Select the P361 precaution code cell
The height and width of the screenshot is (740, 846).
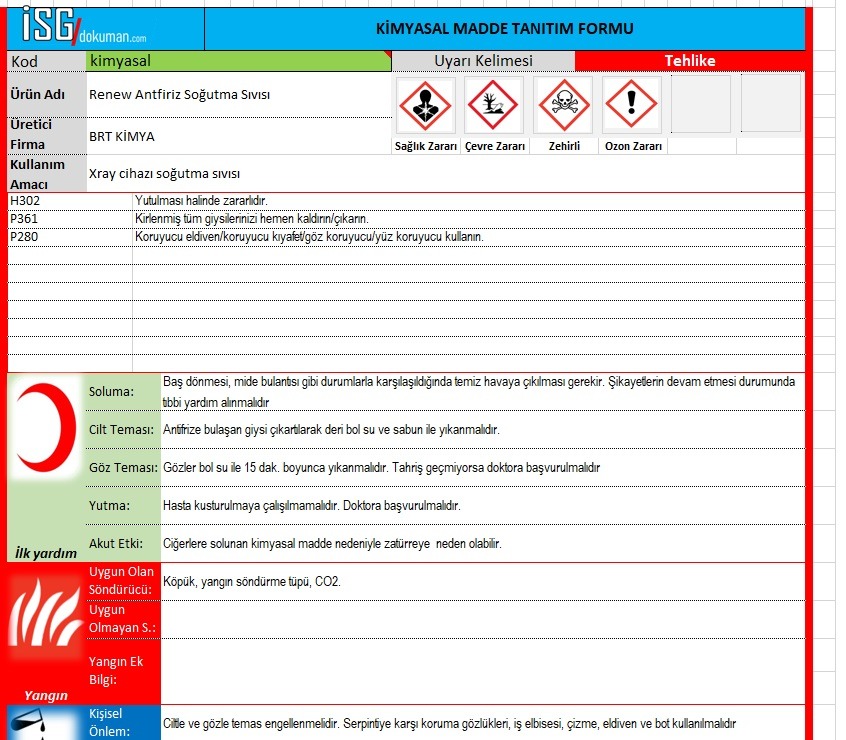click(x=70, y=219)
